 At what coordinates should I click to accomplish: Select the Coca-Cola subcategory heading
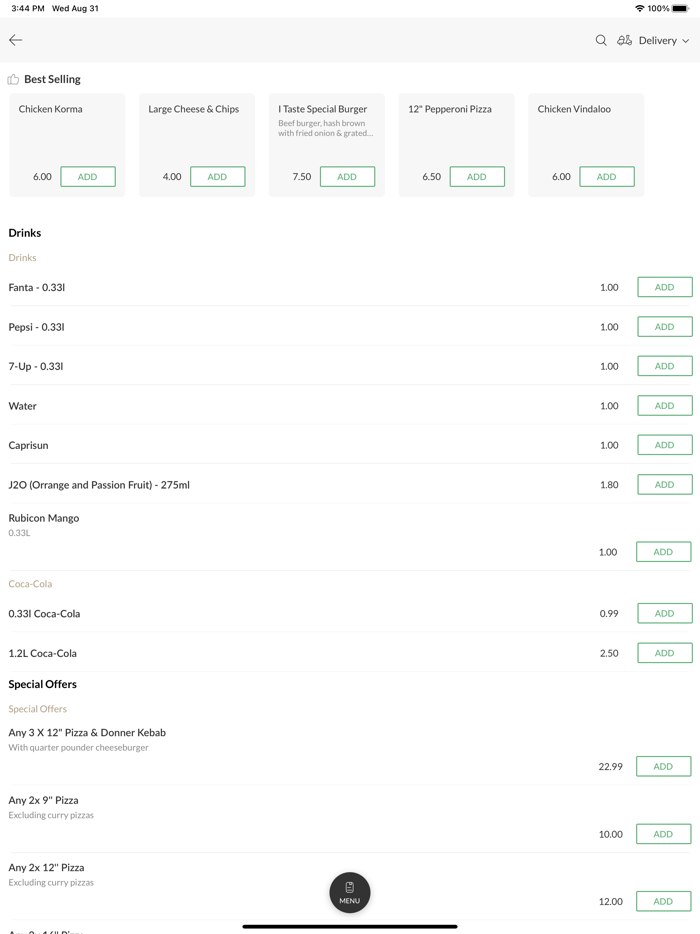coord(30,584)
